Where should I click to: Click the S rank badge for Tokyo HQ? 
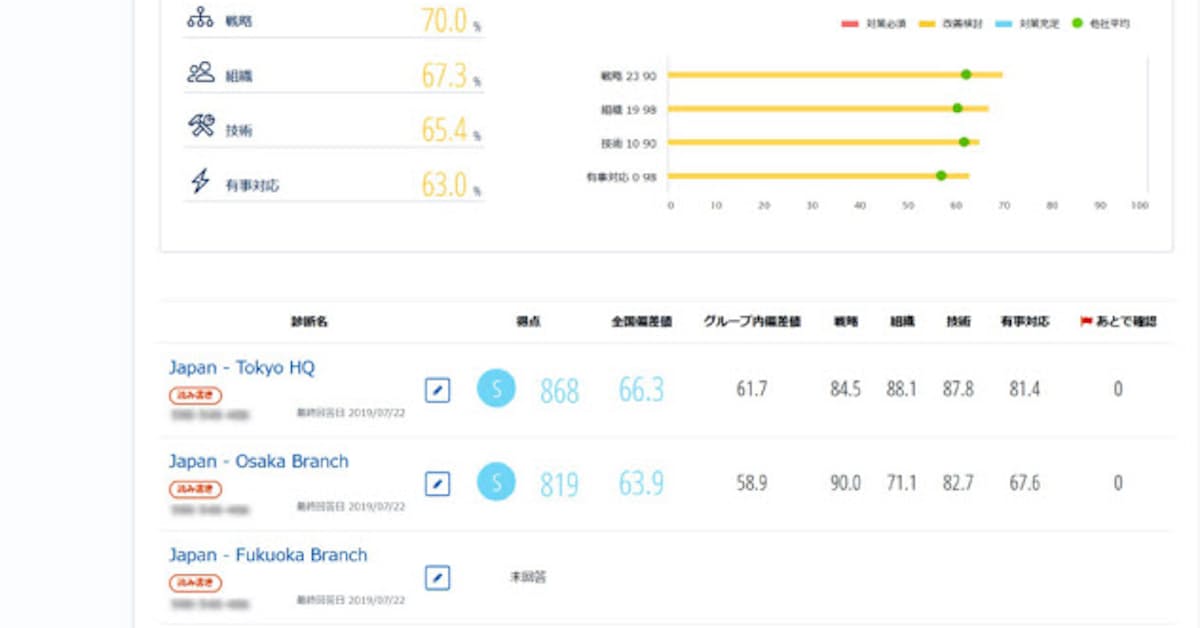pyautogui.click(x=496, y=388)
